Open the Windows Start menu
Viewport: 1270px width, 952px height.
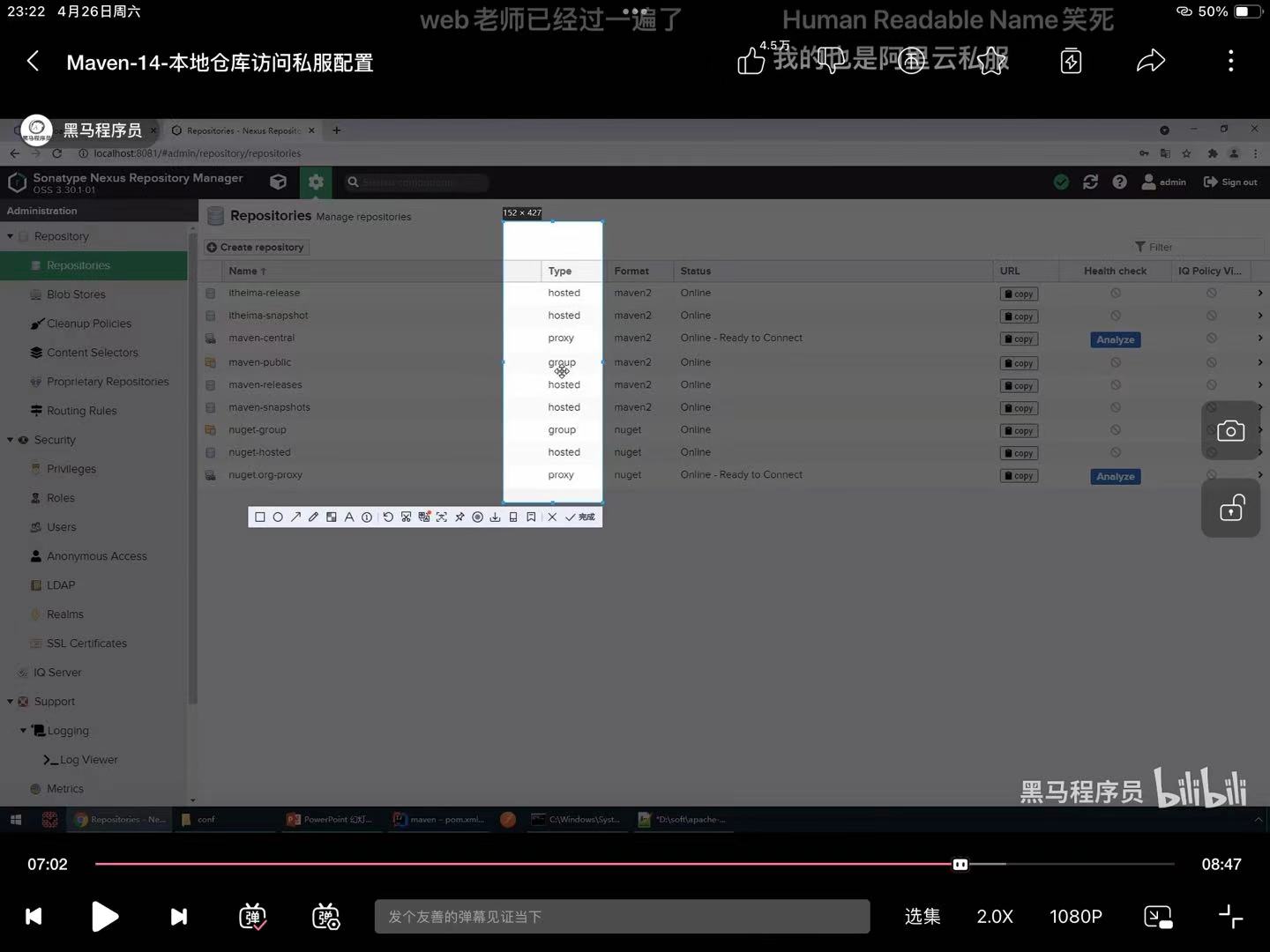[x=15, y=819]
